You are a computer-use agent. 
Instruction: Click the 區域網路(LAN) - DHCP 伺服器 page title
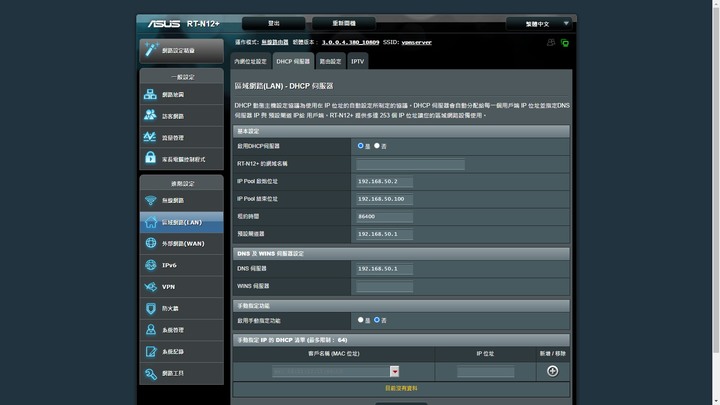284,86
